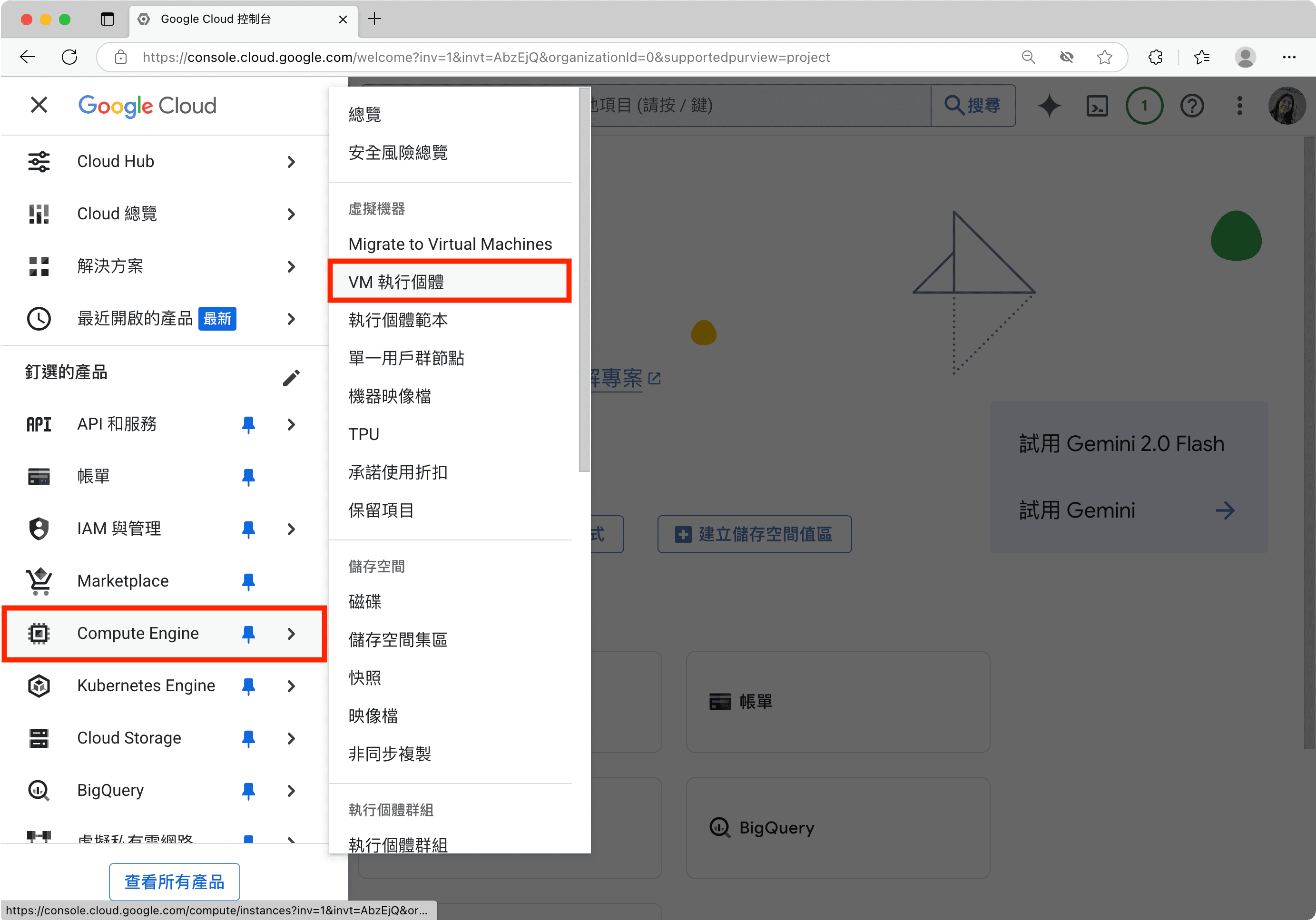The height and width of the screenshot is (921, 1316).
Task: Open a new browser tab
Action: click(374, 19)
